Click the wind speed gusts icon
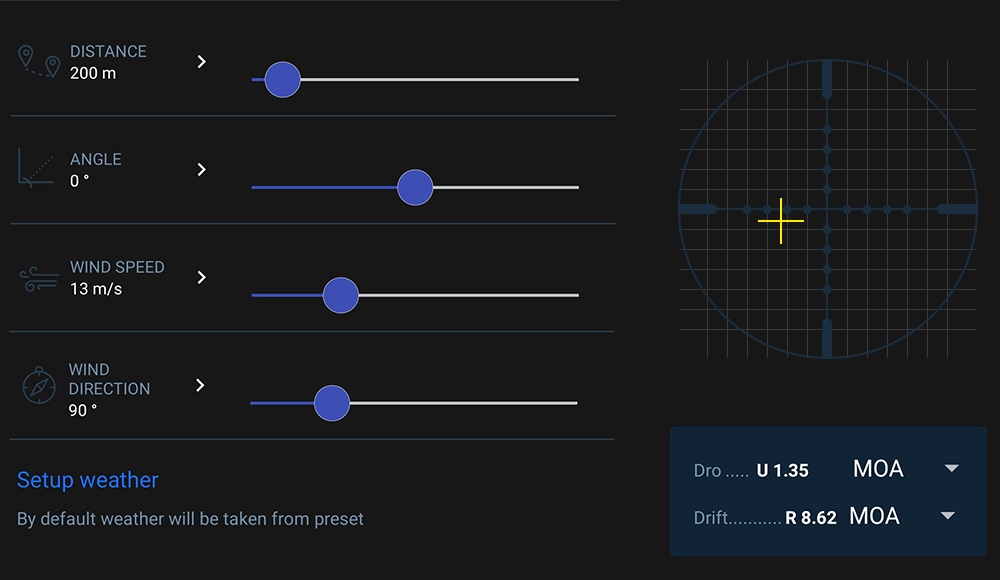This screenshot has width=1000, height=580. tap(39, 278)
